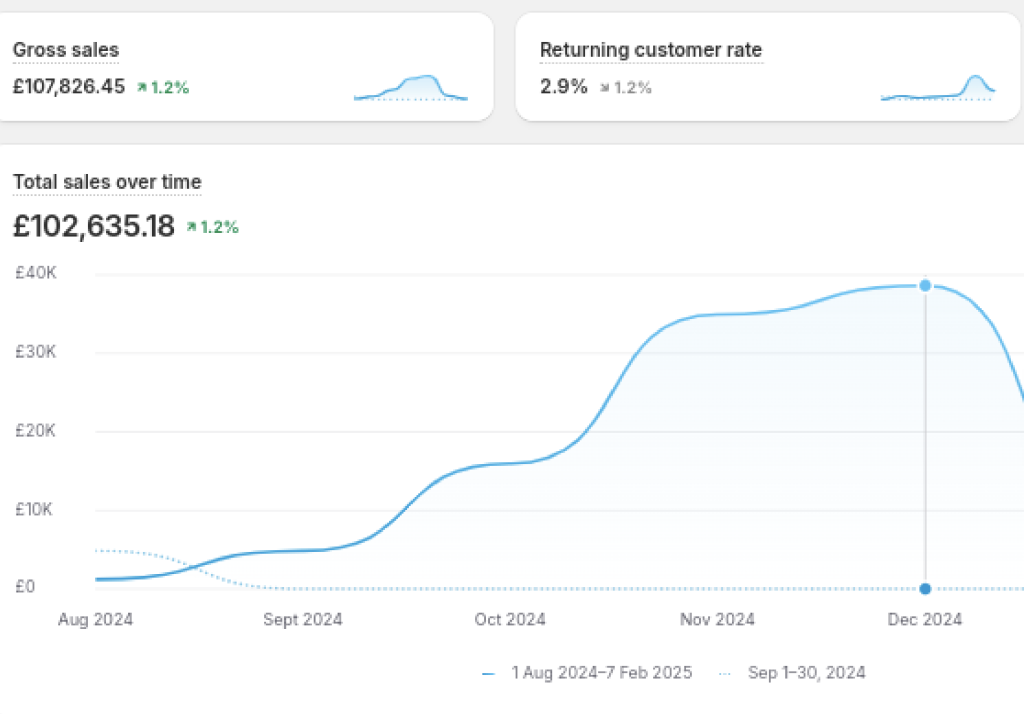The width and height of the screenshot is (1024, 714).
Task: Click the £107,826.45 gross sales value
Action: 69,87
